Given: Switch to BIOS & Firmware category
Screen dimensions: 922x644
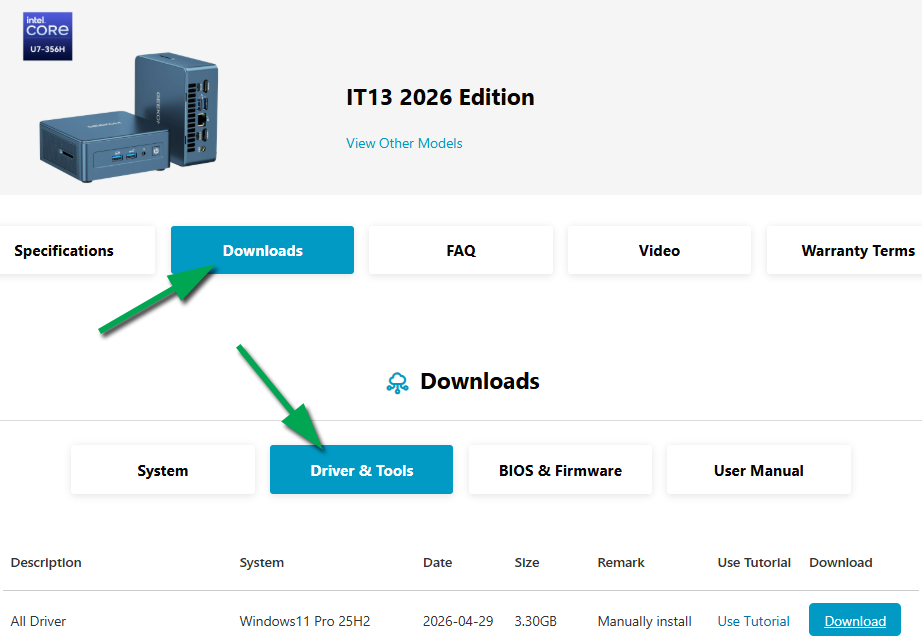Looking at the screenshot, I should (560, 470).
